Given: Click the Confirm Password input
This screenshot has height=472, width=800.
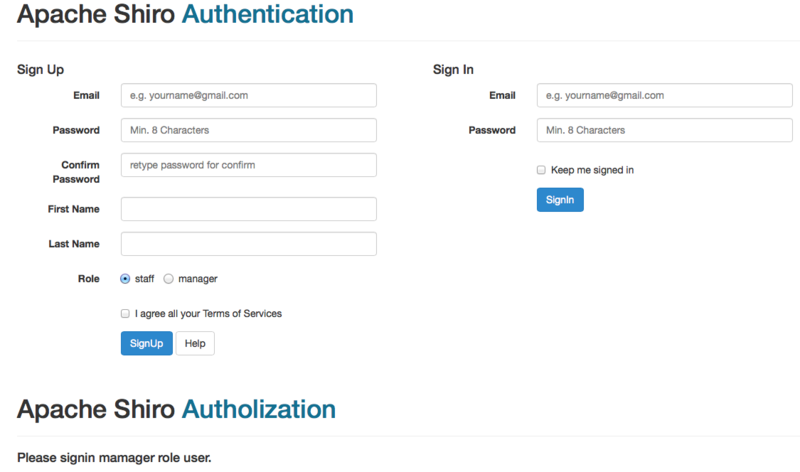Looking at the screenshot, I should point(248,165).
